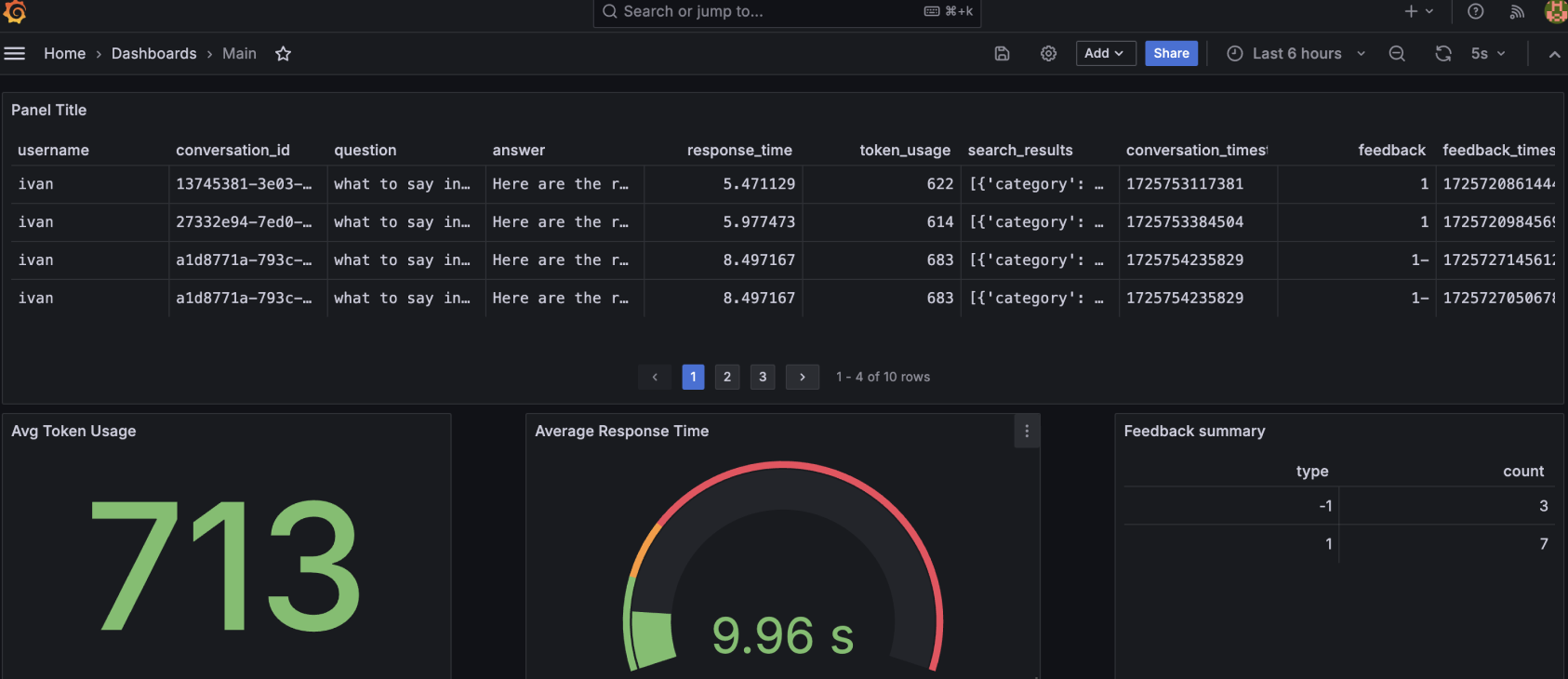Toggle the hamburger navigation menu
Screen dimensions: 1568x679
point(14,54)
